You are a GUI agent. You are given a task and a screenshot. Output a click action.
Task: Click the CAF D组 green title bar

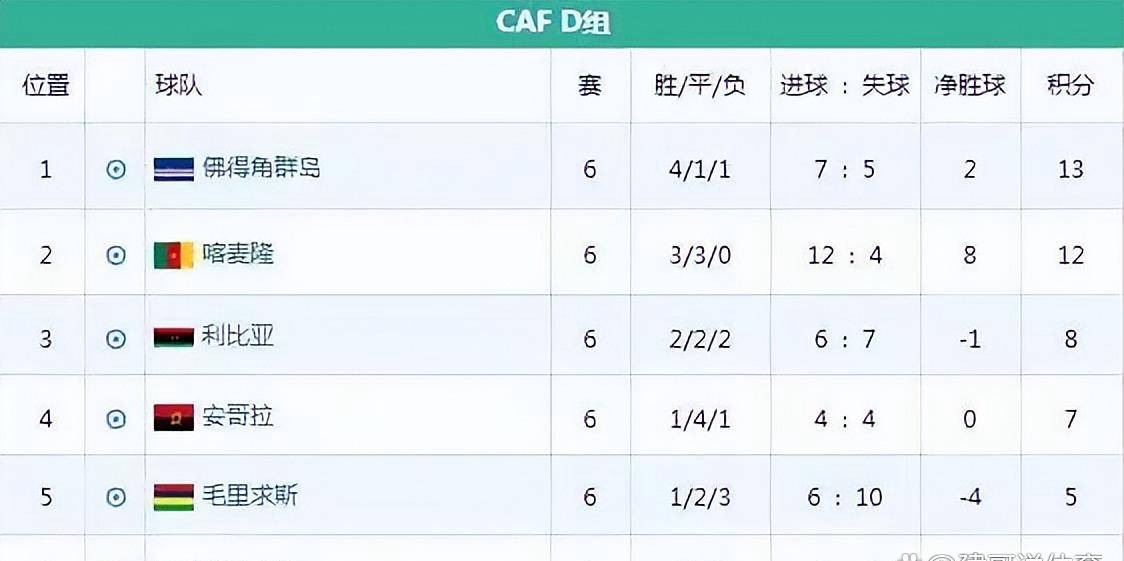[x=562, y=24]
